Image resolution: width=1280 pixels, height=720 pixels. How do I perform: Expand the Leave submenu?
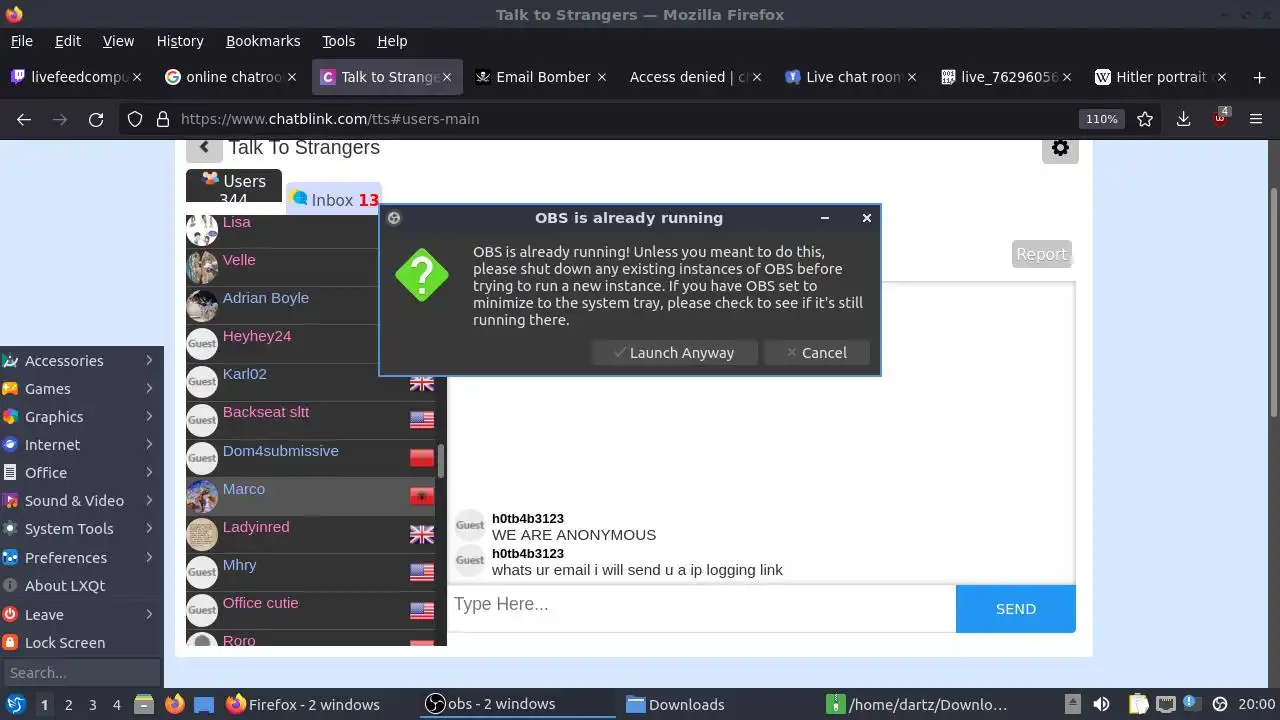[80, 615]
